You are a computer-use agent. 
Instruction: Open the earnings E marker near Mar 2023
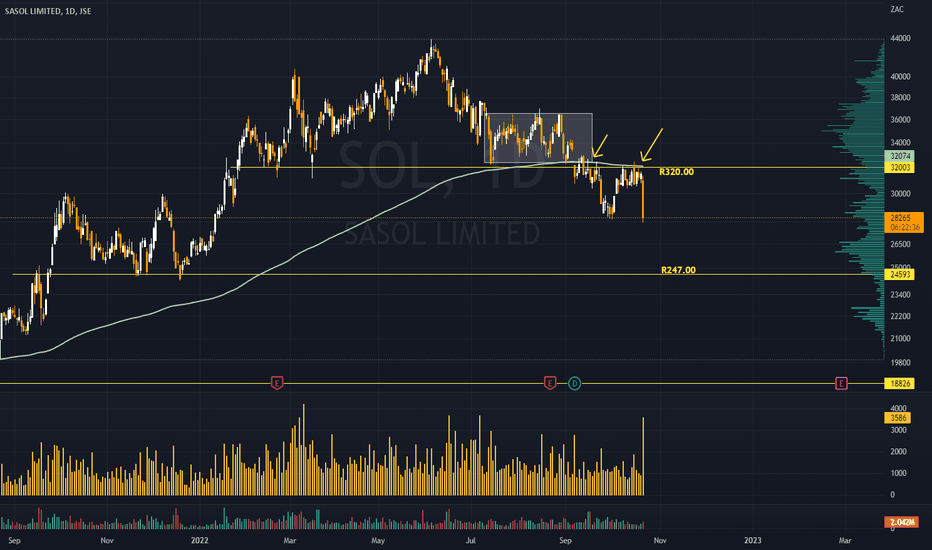[841, 383]
